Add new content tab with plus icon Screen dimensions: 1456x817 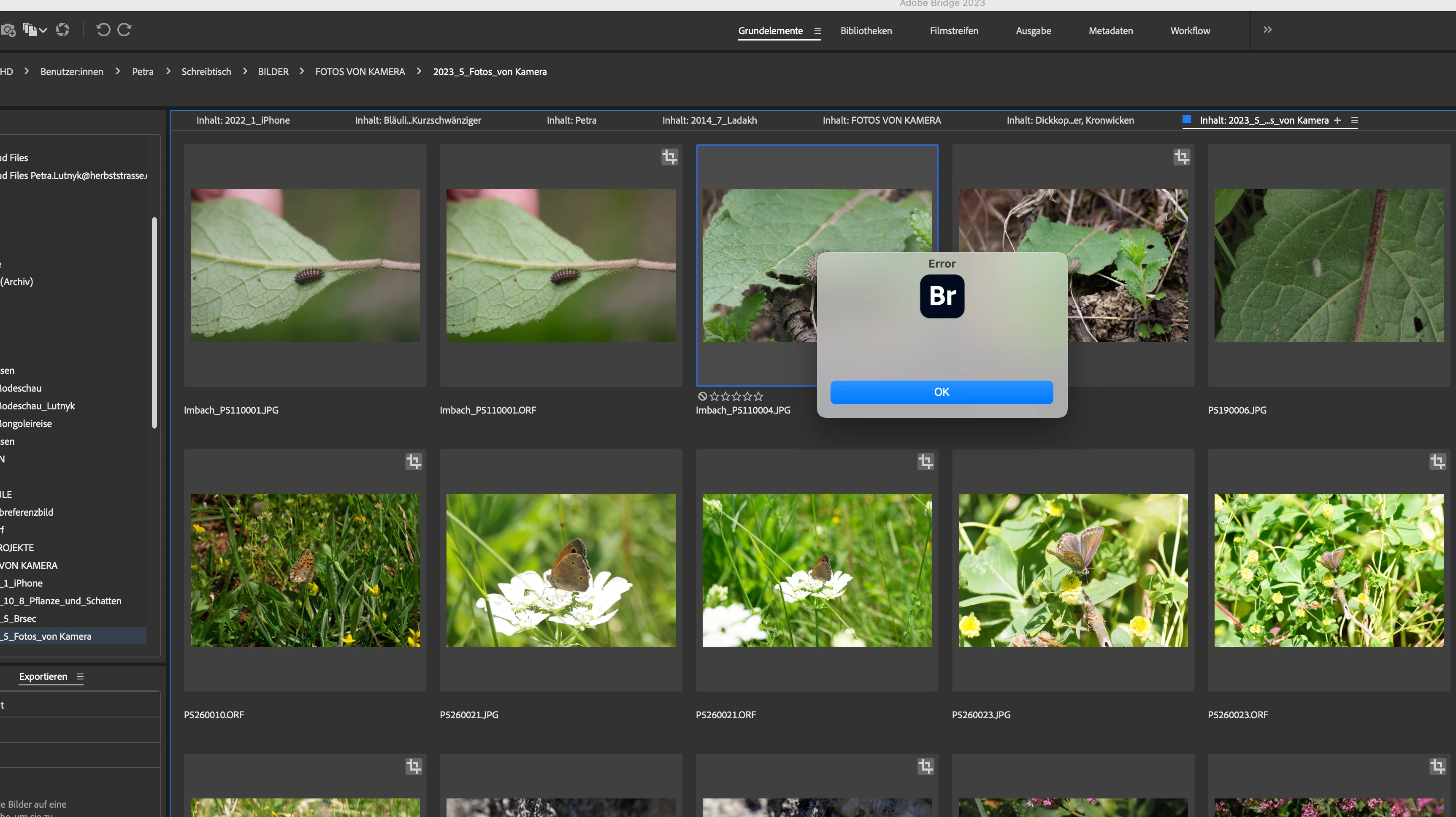pos(1337,120)
